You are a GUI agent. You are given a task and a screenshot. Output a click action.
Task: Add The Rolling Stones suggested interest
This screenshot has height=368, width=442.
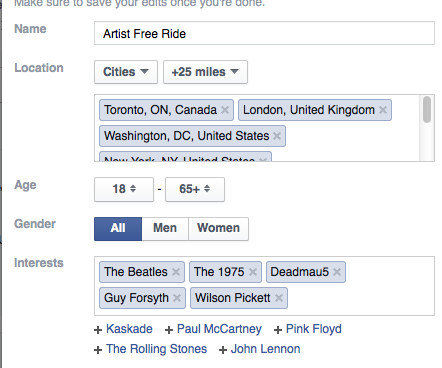(x=150, y=349)
